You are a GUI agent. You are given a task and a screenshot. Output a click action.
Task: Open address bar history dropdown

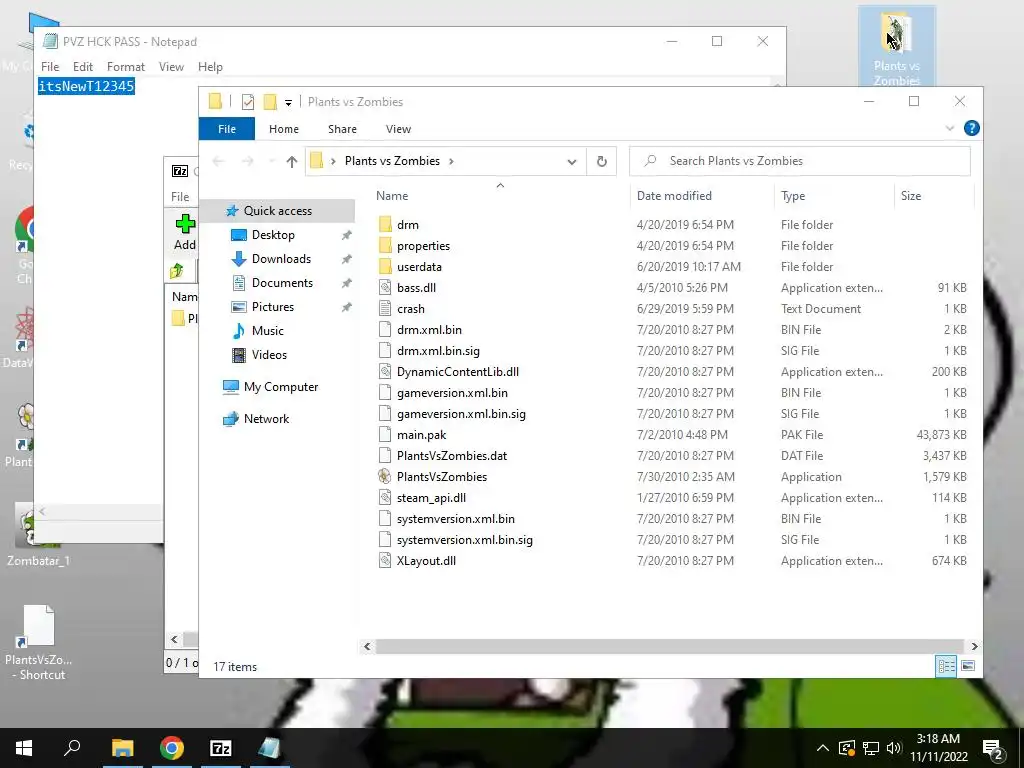(x=571, y=161)
